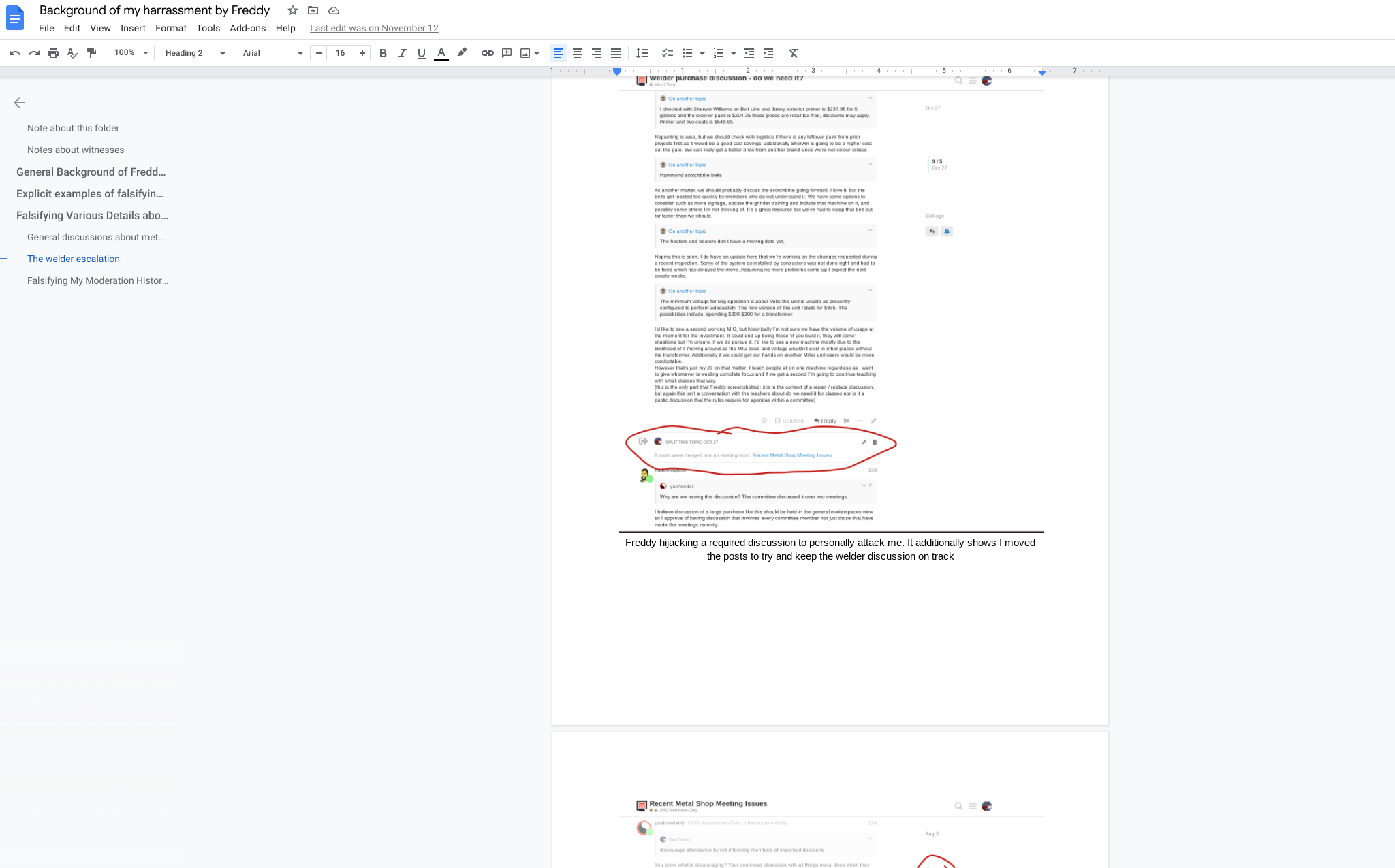Open the text color picker
The height and width of the screenshot is (868, 1395).
tap(441, 53)
